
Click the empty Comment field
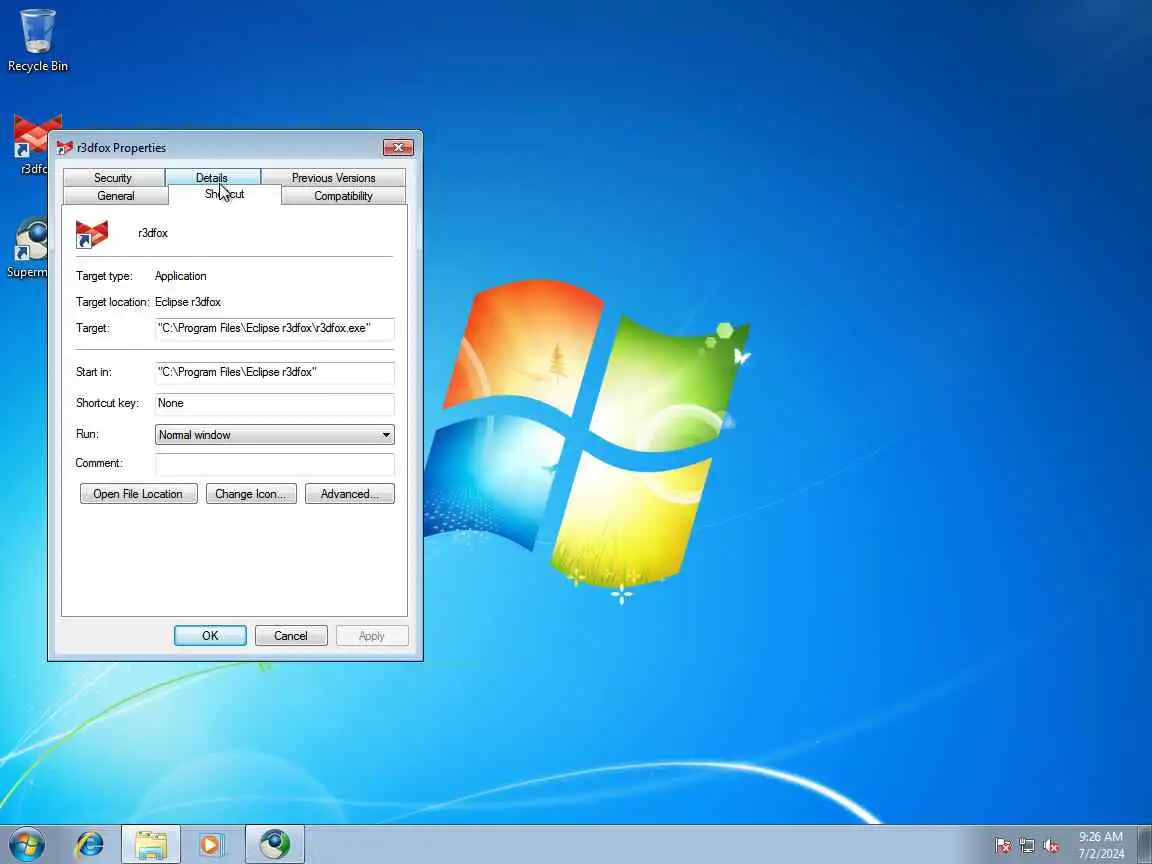[x=275, y=464]
